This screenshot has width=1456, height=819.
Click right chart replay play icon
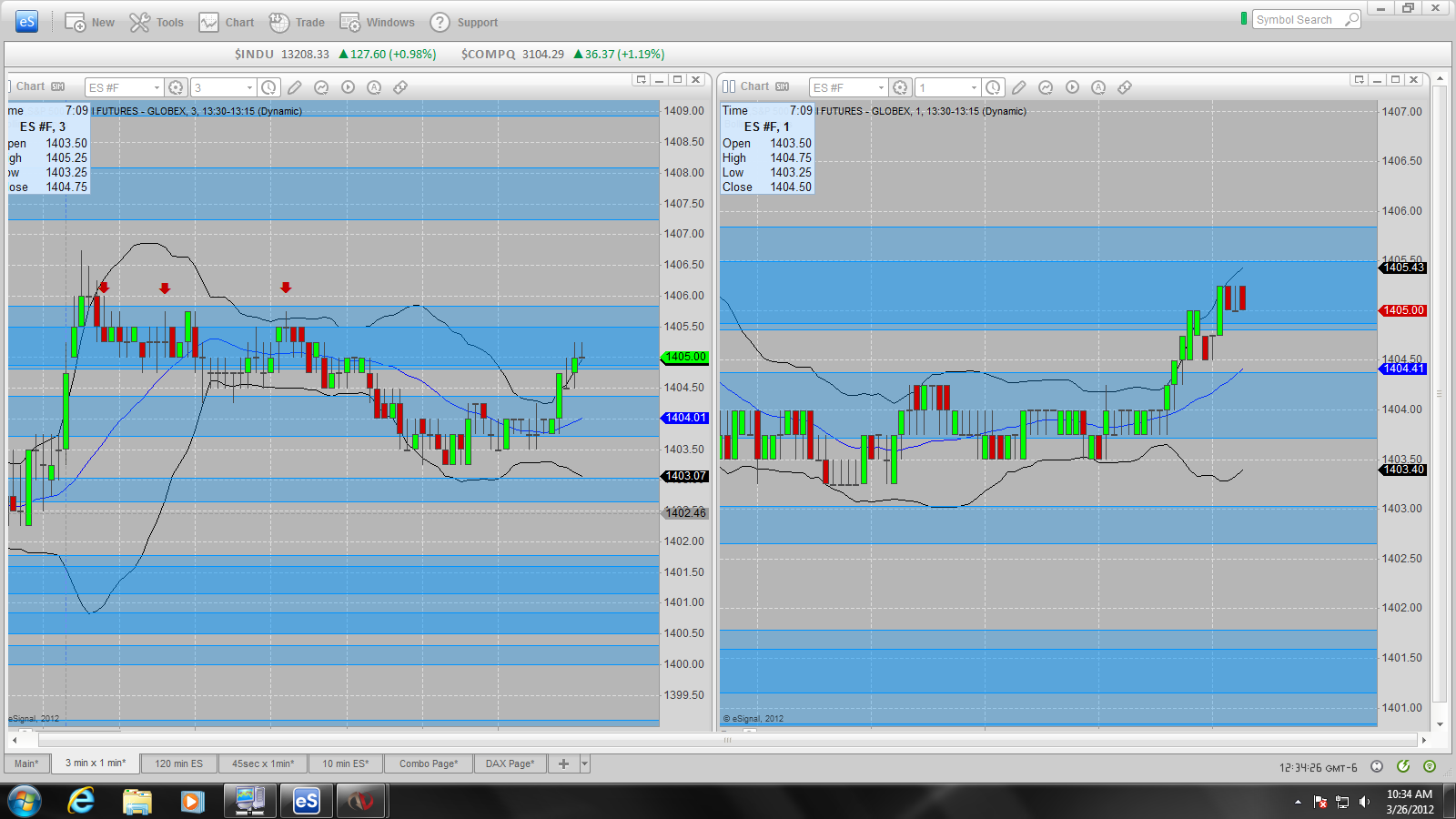point(1072,87)
